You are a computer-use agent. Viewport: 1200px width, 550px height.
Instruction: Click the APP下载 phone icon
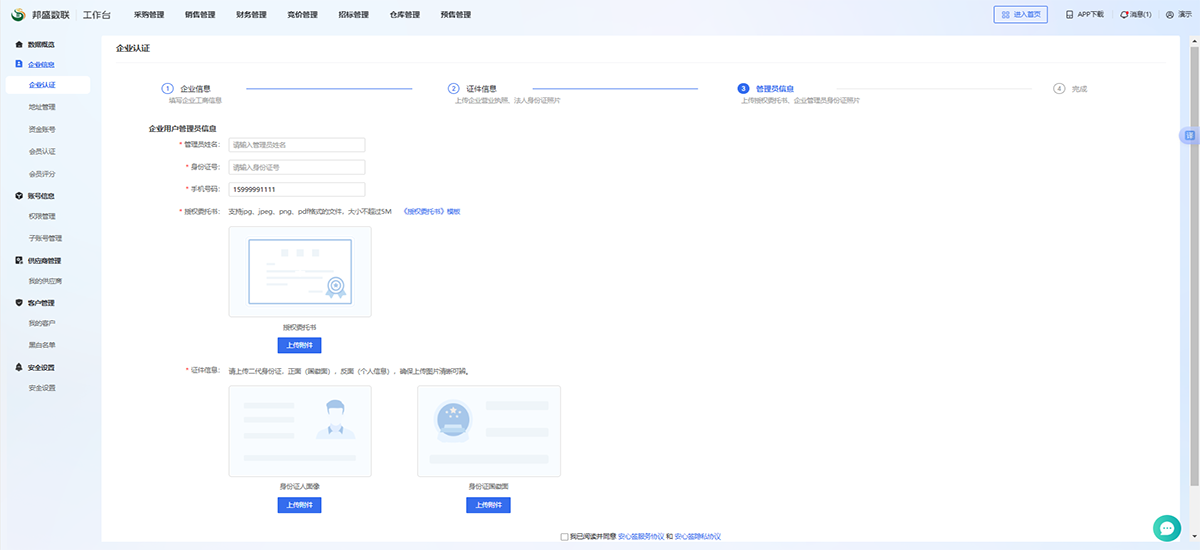tap(1069, 15)
